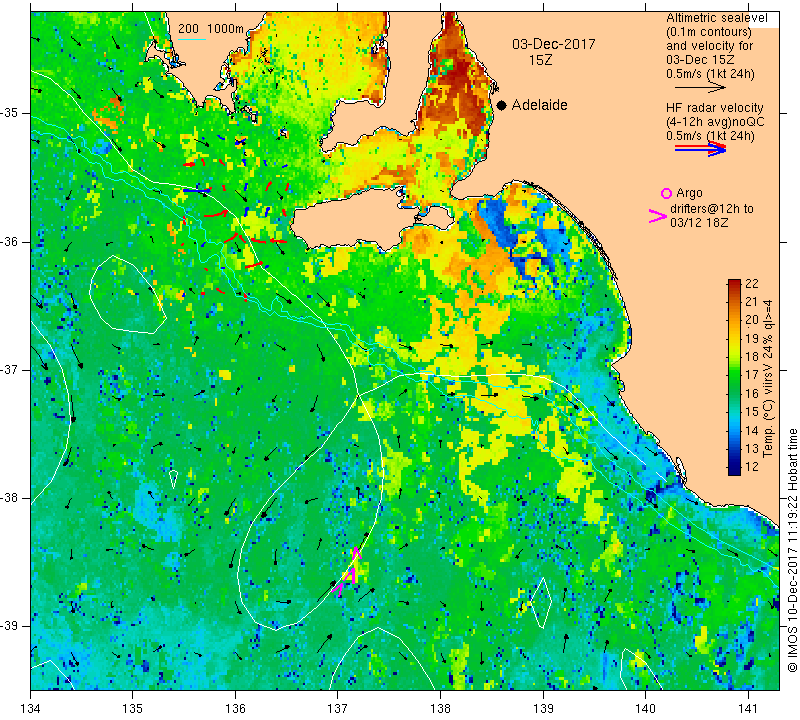800x720 pixels.
Task: Click the 'Argo' legend text
Action: click(x=689, y=193)
